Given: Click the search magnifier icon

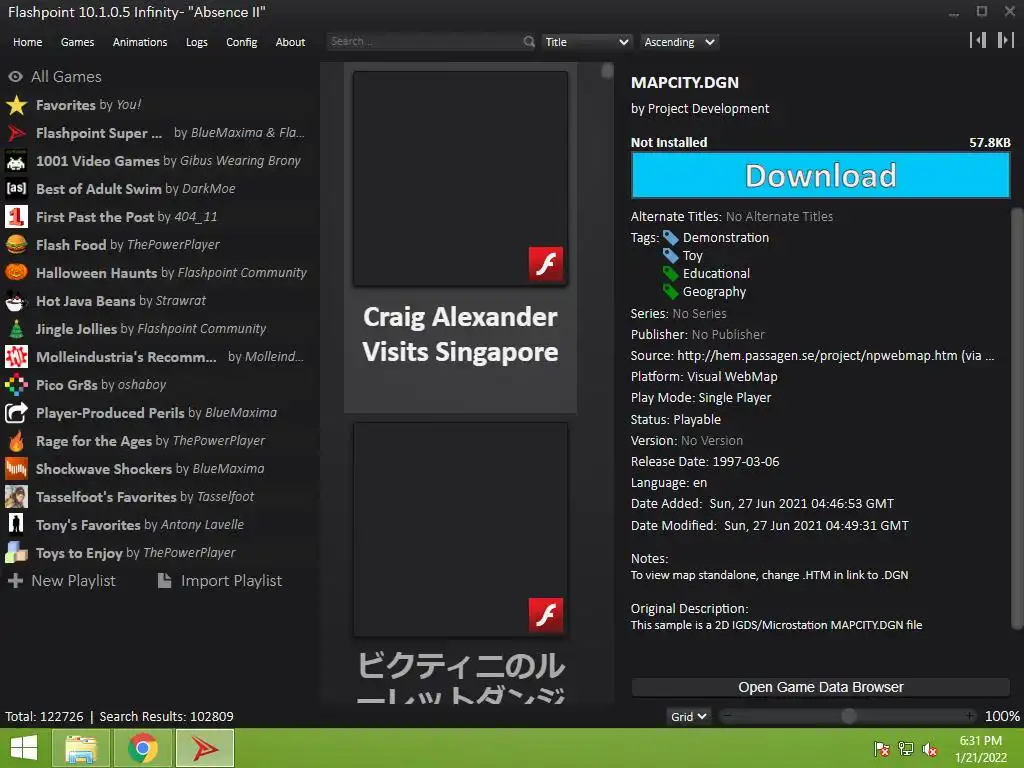Looking at the screenshot, I should (528, 42).
